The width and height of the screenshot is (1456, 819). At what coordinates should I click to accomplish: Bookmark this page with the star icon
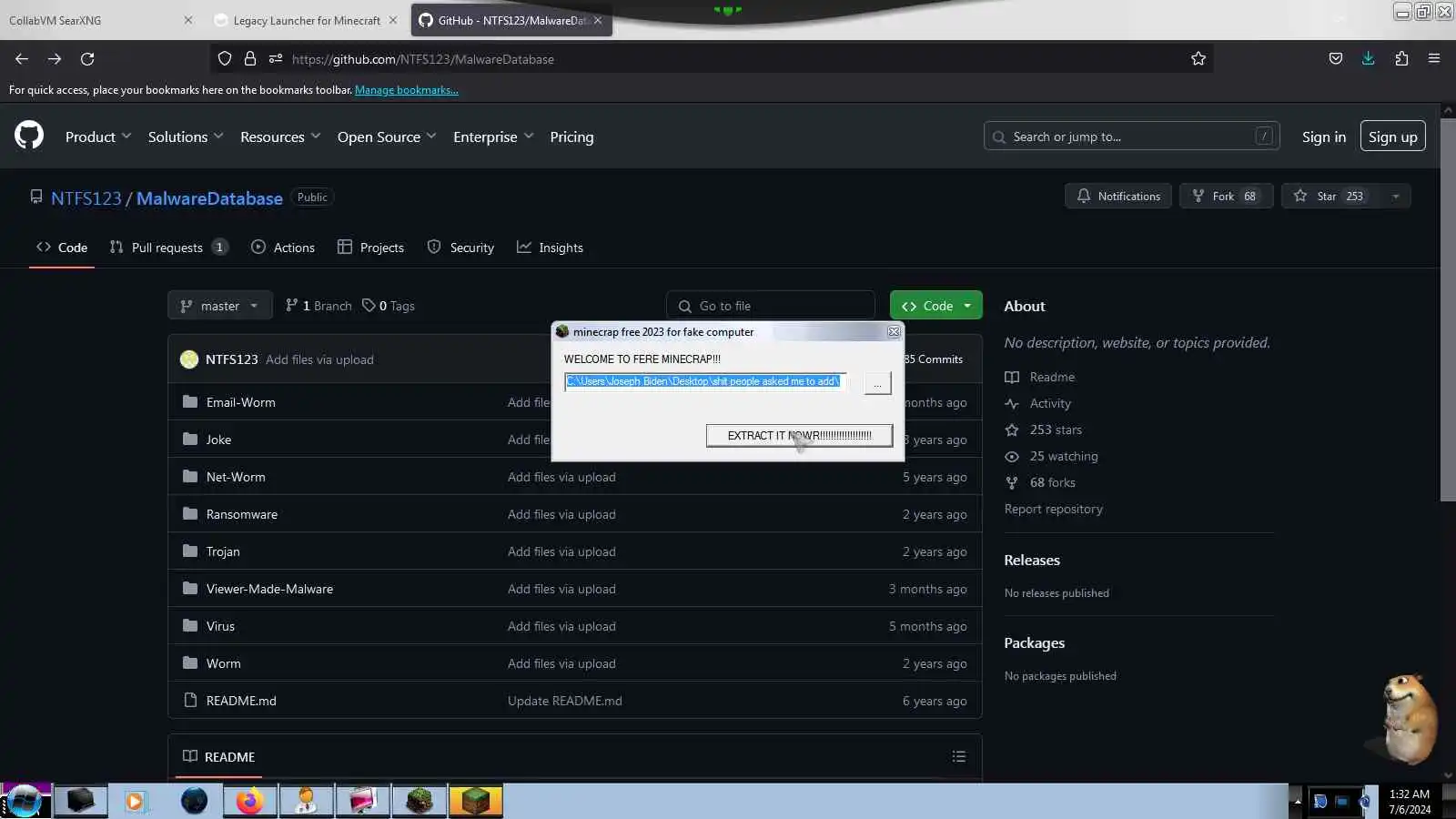(1198, 59)
